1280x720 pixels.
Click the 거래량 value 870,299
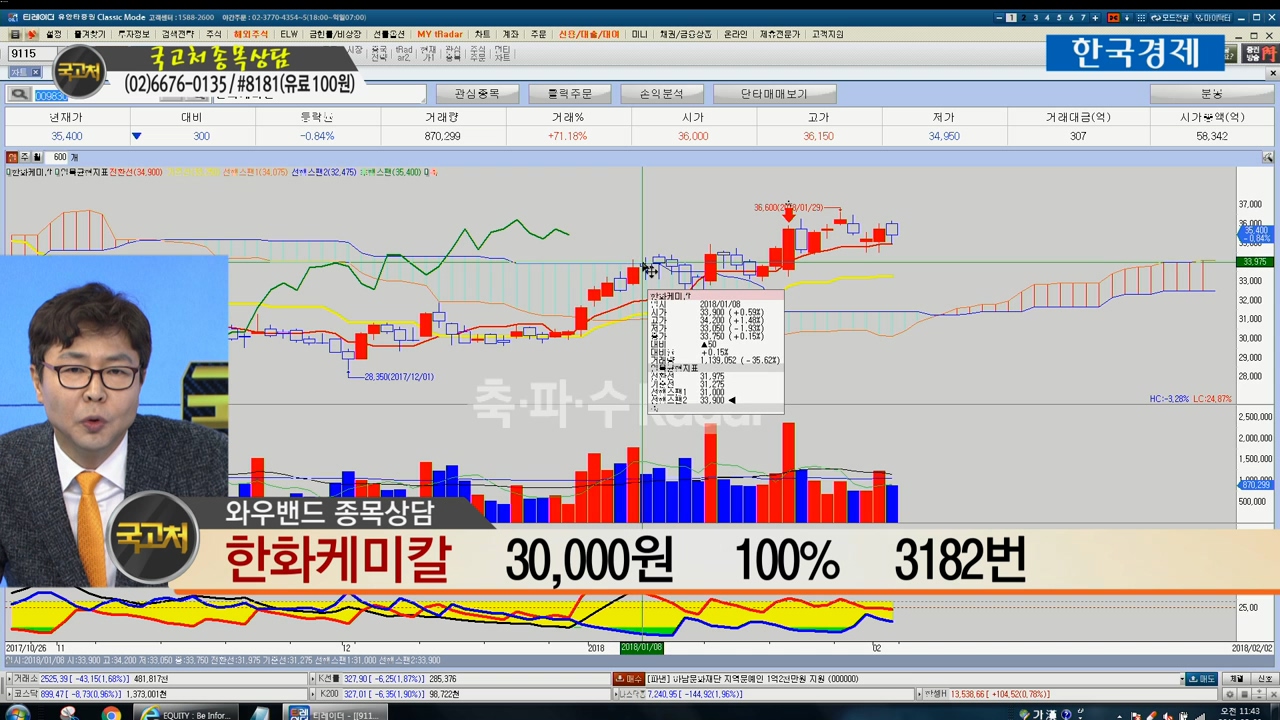[442, 136]
